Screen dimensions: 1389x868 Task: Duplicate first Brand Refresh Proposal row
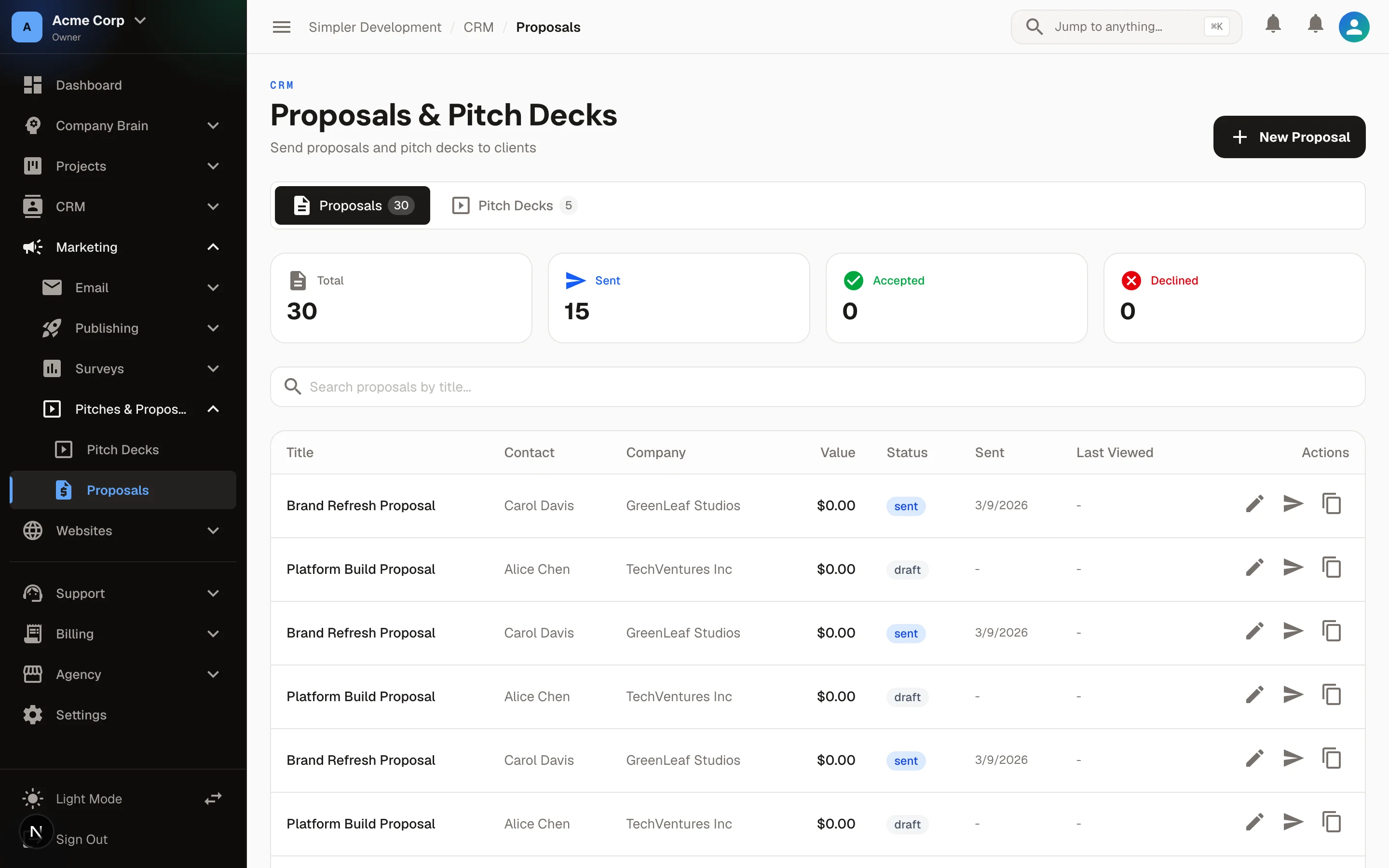tap(1331, 504)
